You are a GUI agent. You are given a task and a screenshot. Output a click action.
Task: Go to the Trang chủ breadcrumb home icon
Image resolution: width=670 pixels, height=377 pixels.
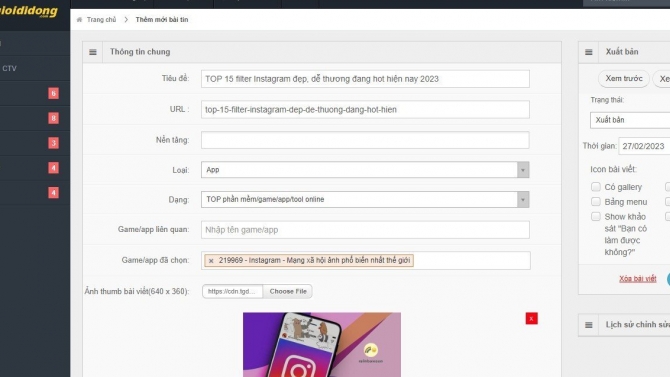tap(79, 20)
